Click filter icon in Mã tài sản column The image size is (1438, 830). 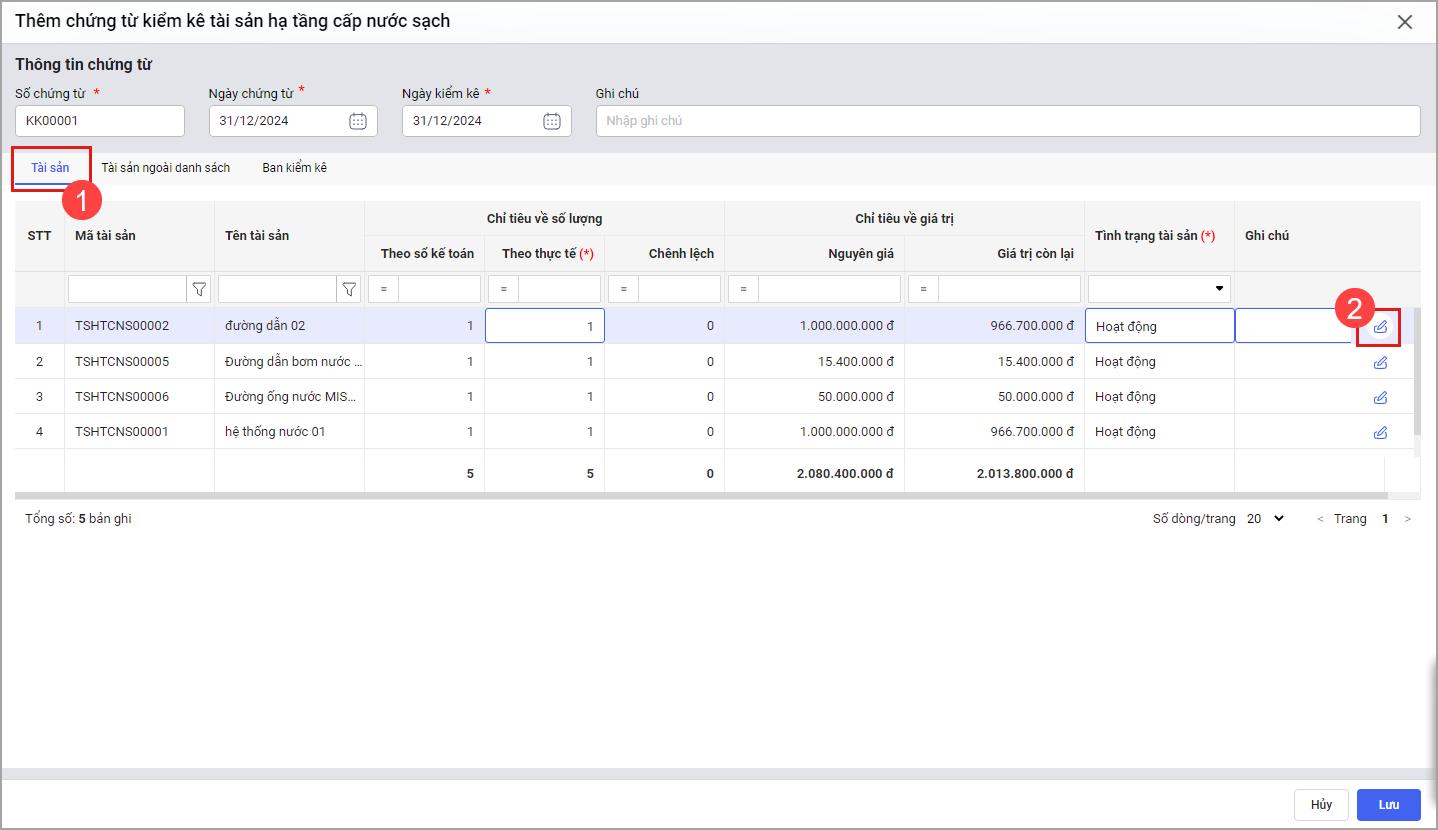[199, 289]
